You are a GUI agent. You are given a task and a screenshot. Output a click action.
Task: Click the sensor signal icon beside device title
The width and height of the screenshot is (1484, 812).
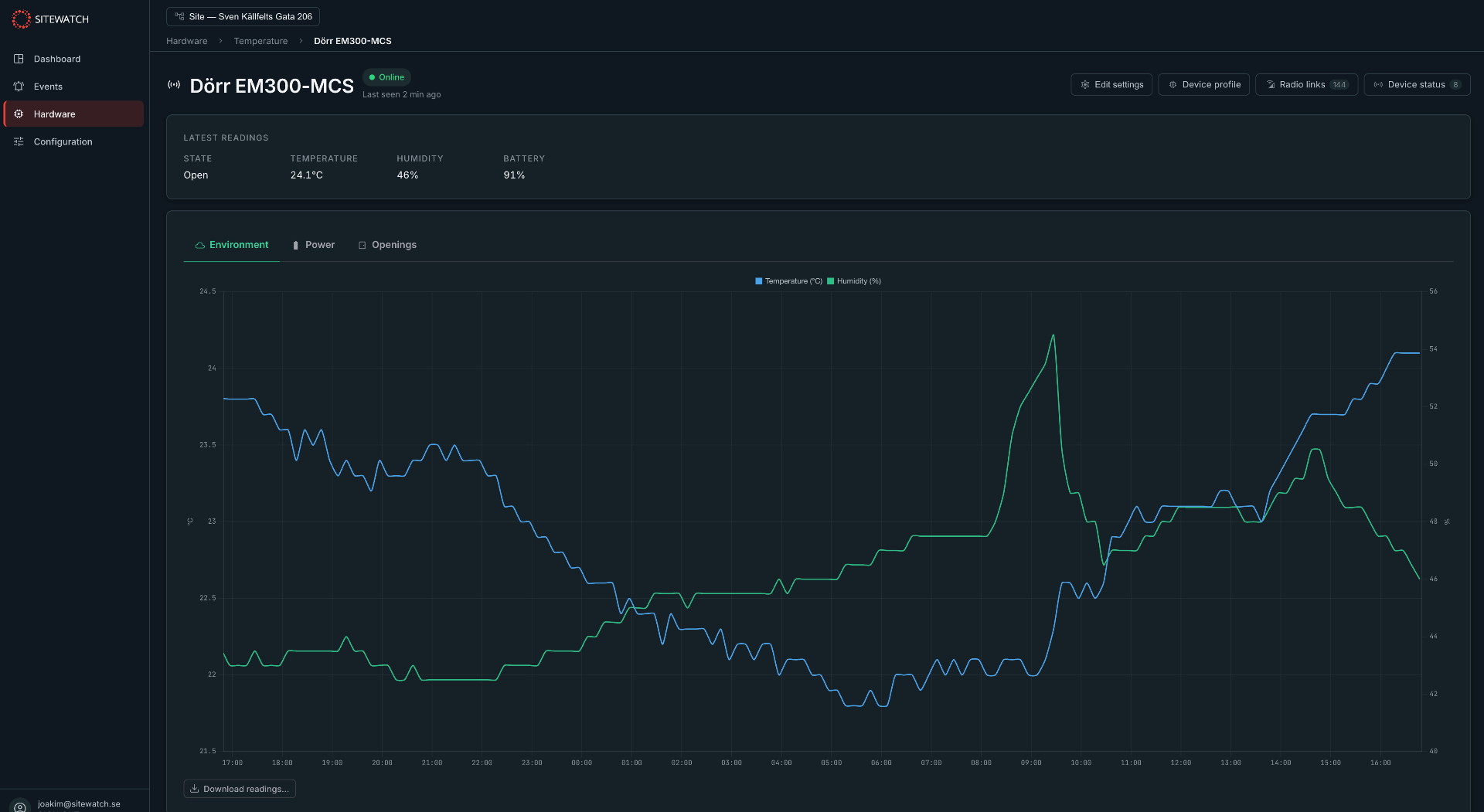pyautogui.click(x=174, y=85)
